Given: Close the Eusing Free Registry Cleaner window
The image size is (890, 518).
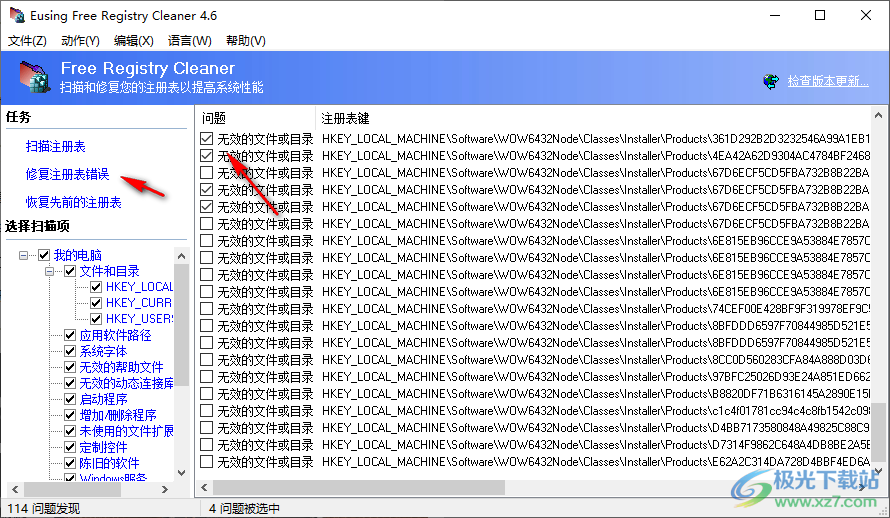Looking at the screenshot, I should pos(866,15).
